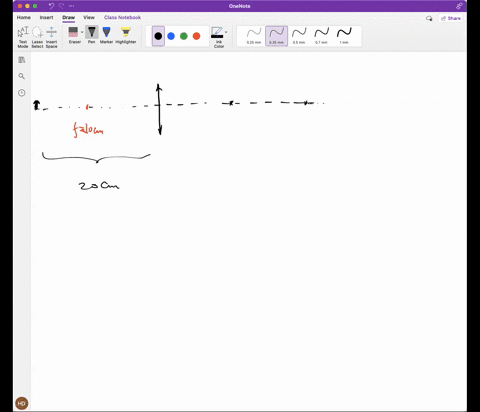
Task: Switch to the Insert tab
Action: pos(46,17)
